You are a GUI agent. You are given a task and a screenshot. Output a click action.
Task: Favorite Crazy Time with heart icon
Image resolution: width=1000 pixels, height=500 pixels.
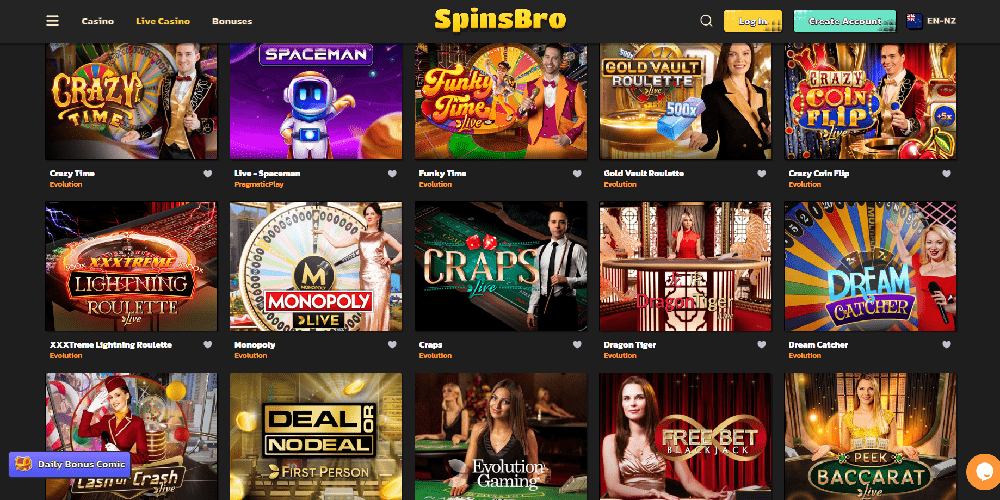click(x=207, y=173)
